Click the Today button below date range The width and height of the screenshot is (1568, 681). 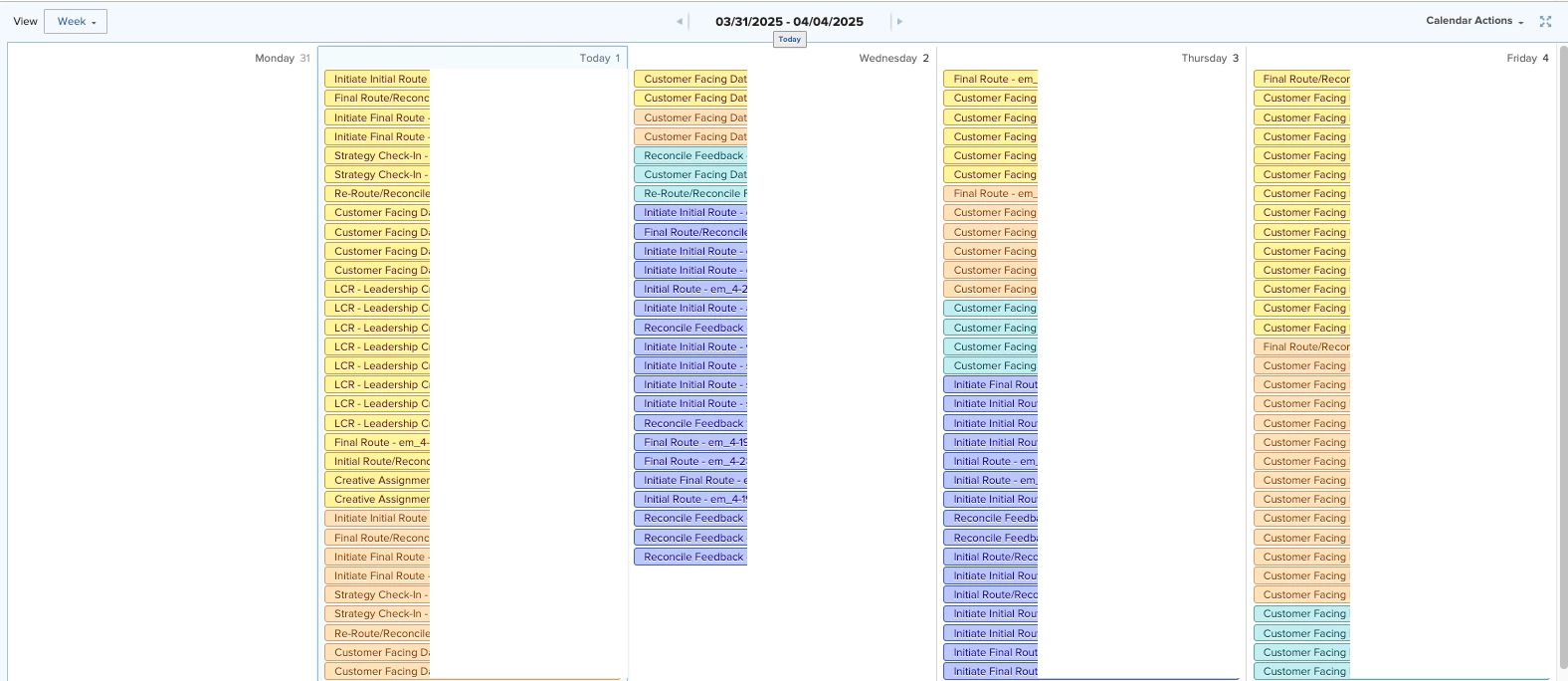click(x=790, y=40)
